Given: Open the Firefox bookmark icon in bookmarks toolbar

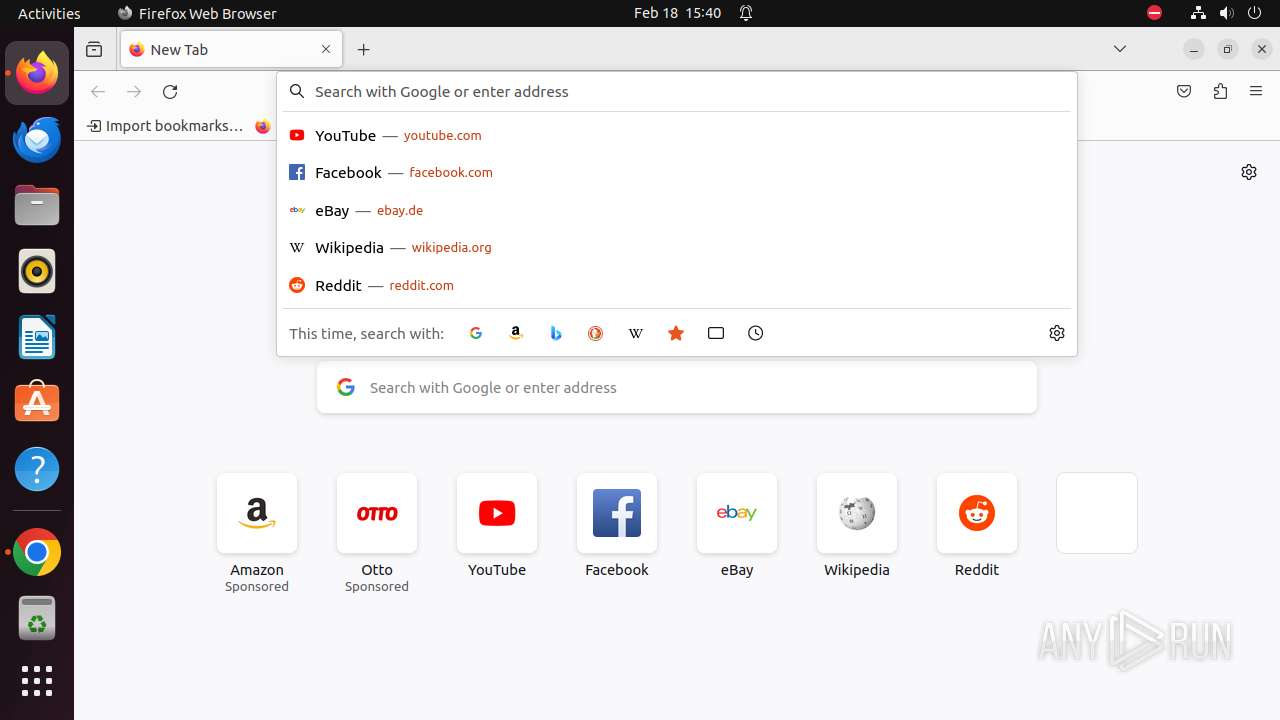Looking at the screenshot, I should pyautogui.click(x=262, y=126).
